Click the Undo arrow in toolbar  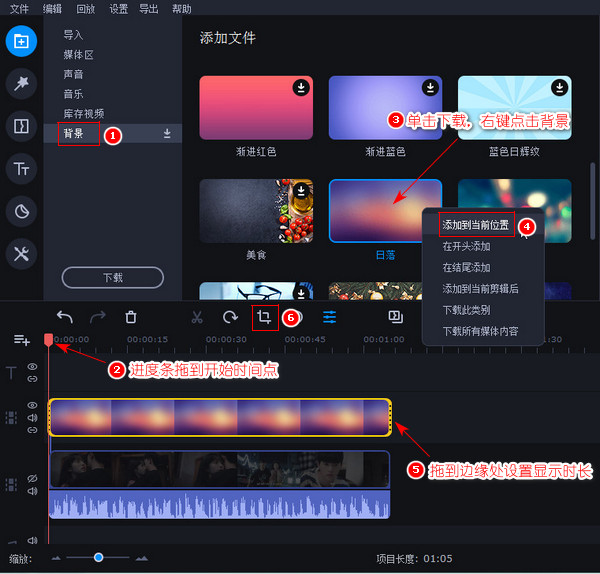click(x=65, y=317)
